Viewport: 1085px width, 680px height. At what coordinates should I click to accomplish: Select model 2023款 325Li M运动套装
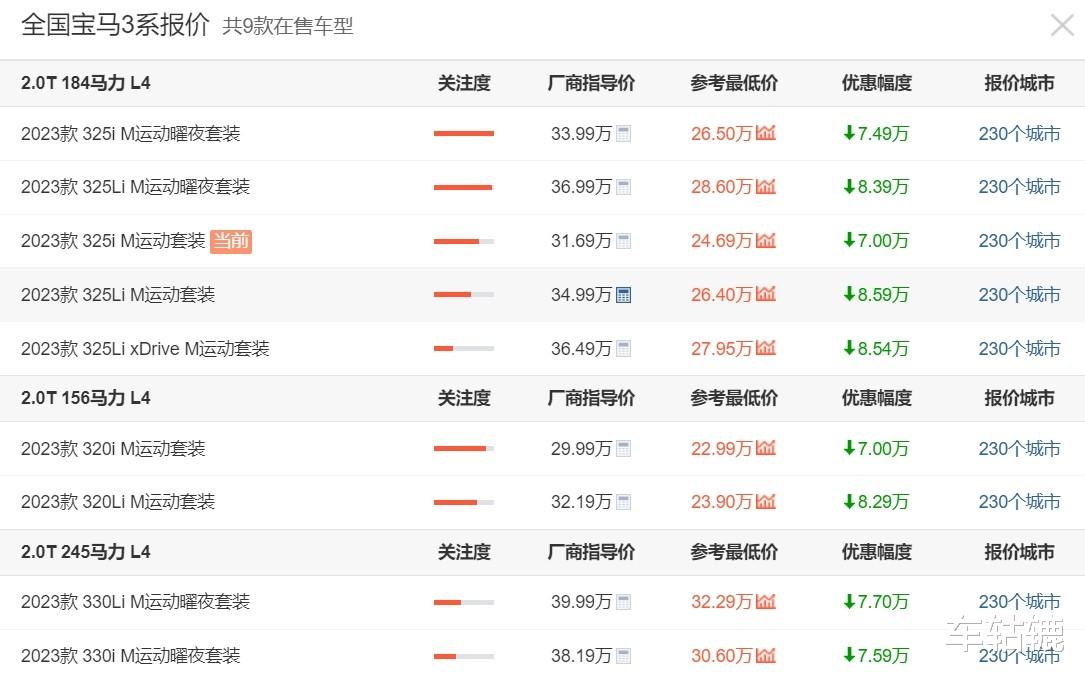(x=118, y=295)
